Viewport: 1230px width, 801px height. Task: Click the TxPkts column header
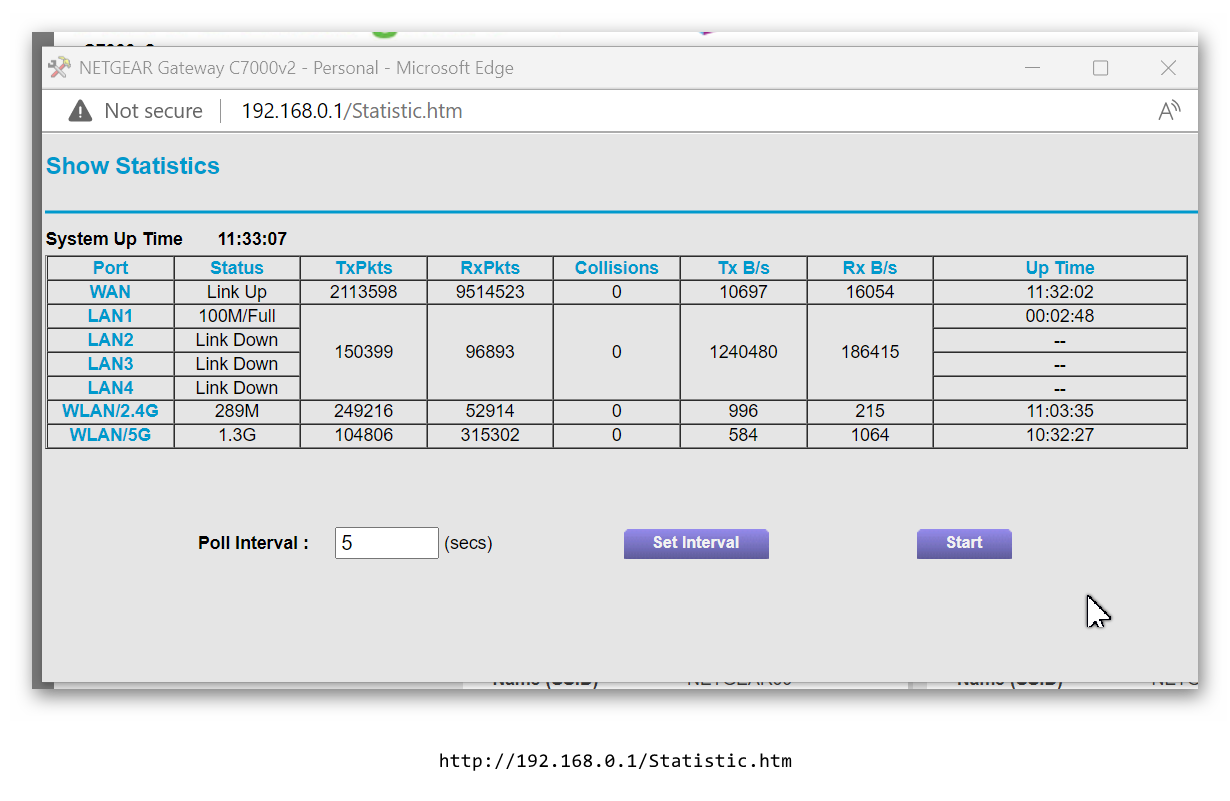[364, 267]
